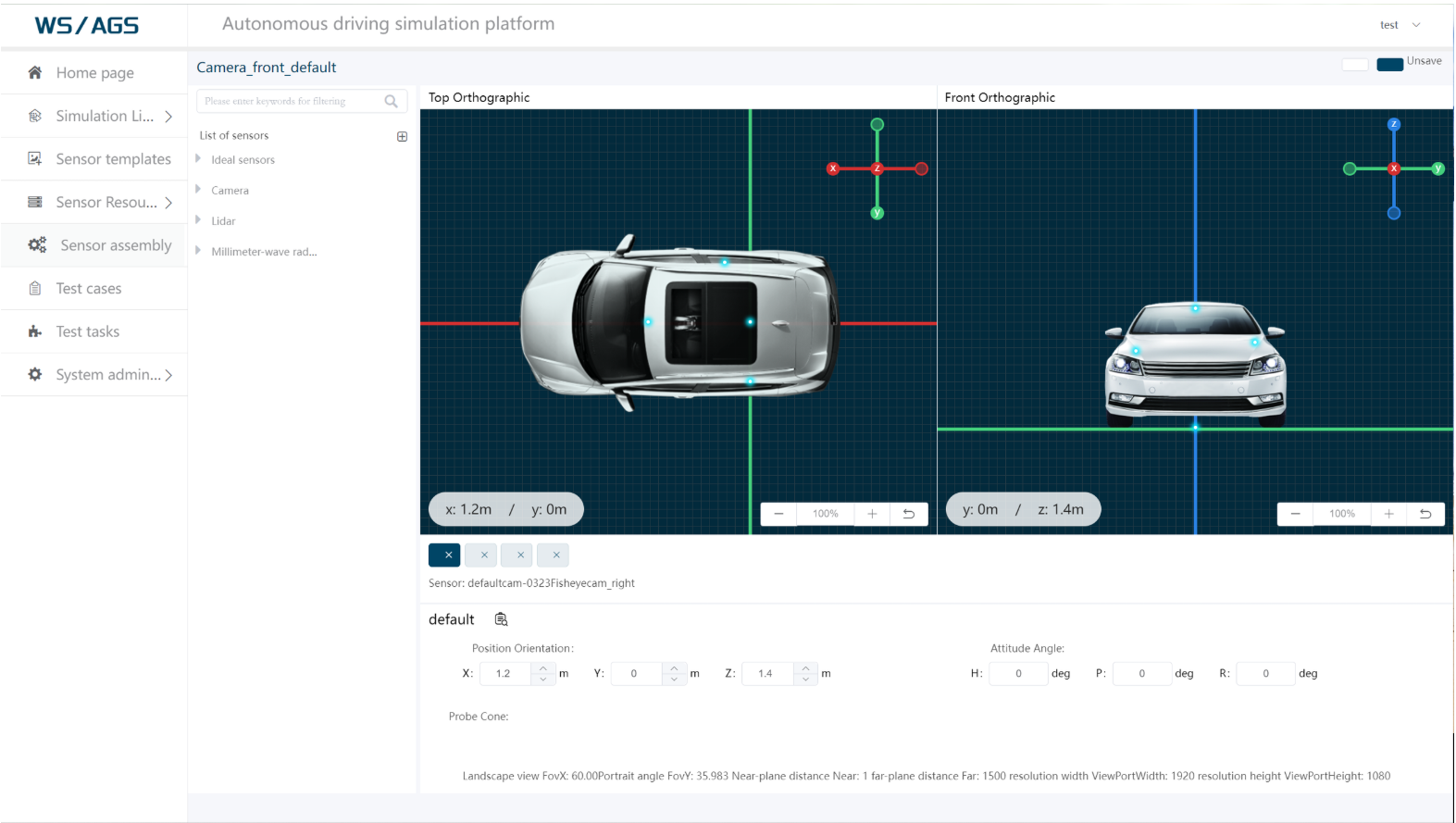Decrease the Z position value
The image size is (1456, 823).
click(x=805, y=680)
